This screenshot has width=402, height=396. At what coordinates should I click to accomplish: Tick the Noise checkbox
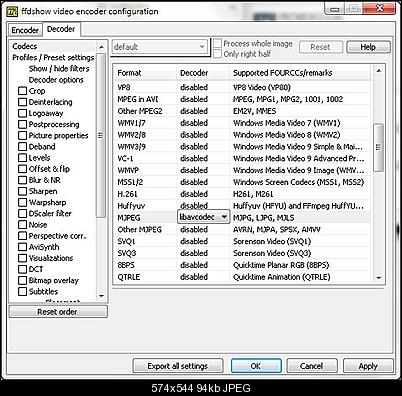pyautogui.click(x=23, y=225)
